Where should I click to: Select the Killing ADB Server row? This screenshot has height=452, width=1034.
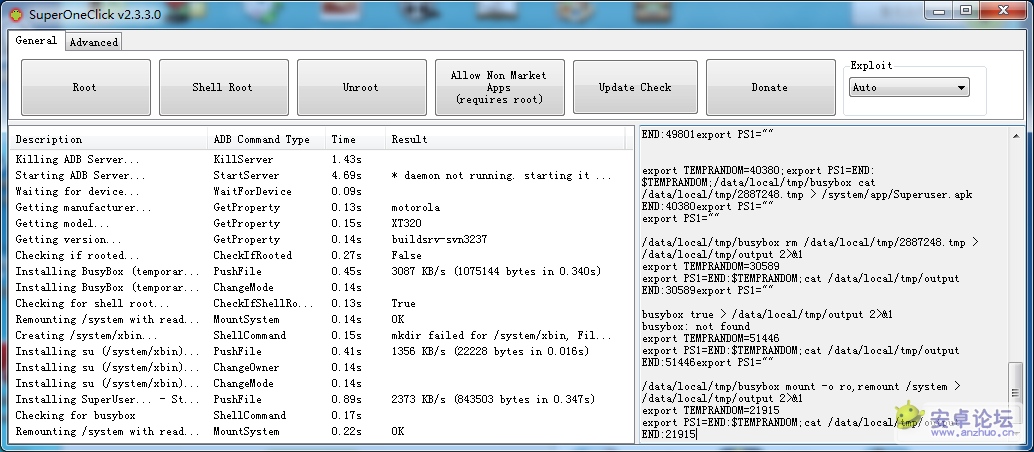click(78, 160)
